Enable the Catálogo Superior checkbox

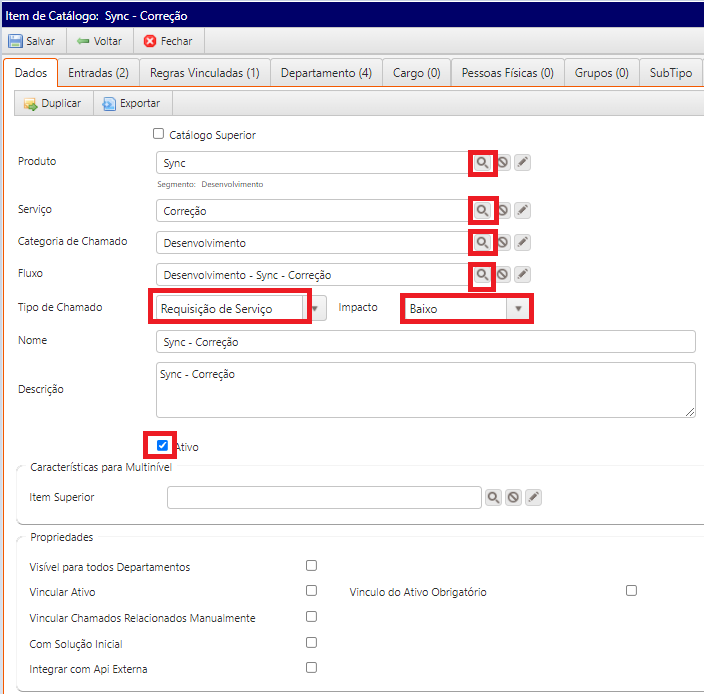point(158,134)
